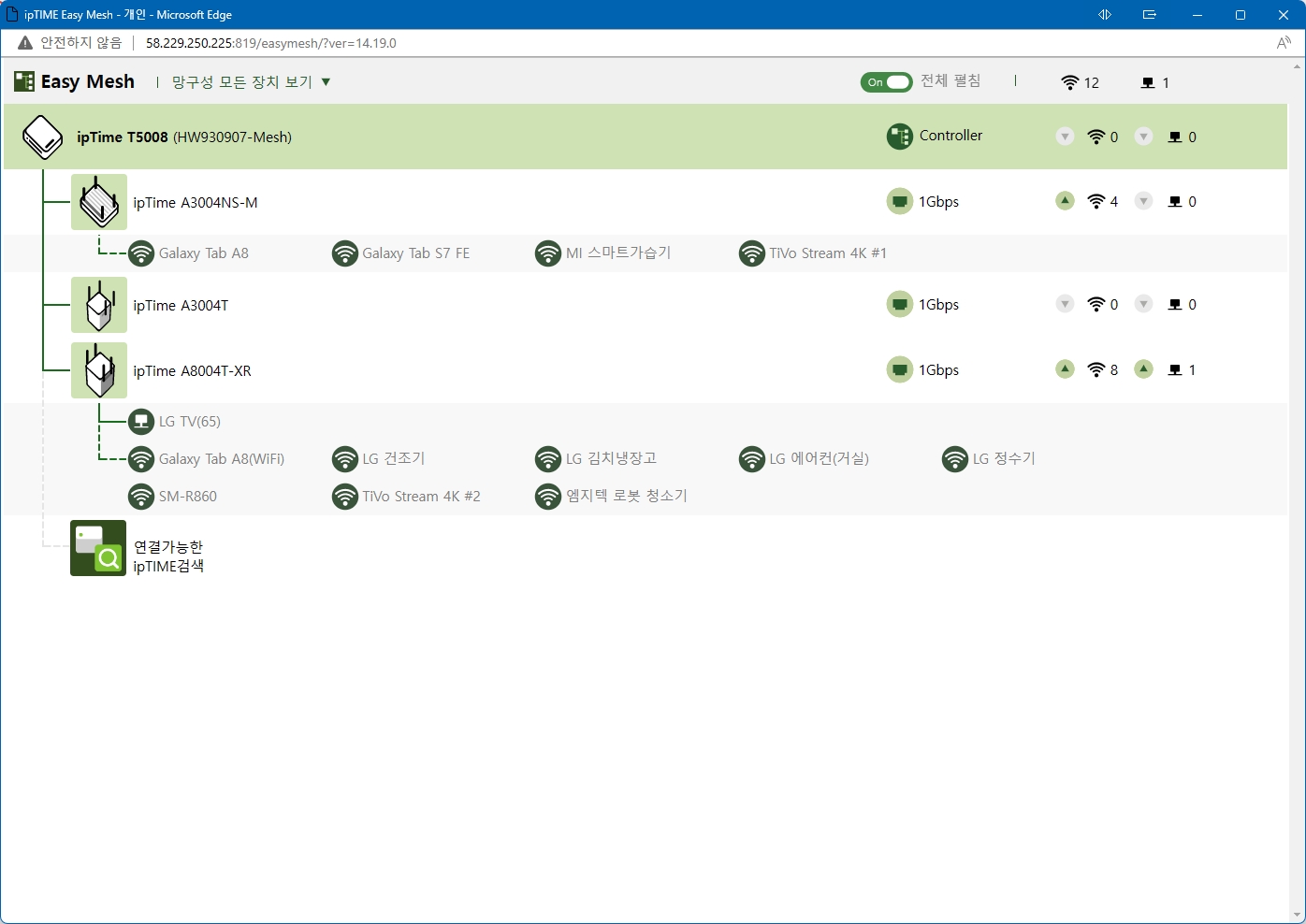Image resolution: width=1306 pixels, height=924 pixels.
Task: Click the Controller role icon
Action: (900, 137)
